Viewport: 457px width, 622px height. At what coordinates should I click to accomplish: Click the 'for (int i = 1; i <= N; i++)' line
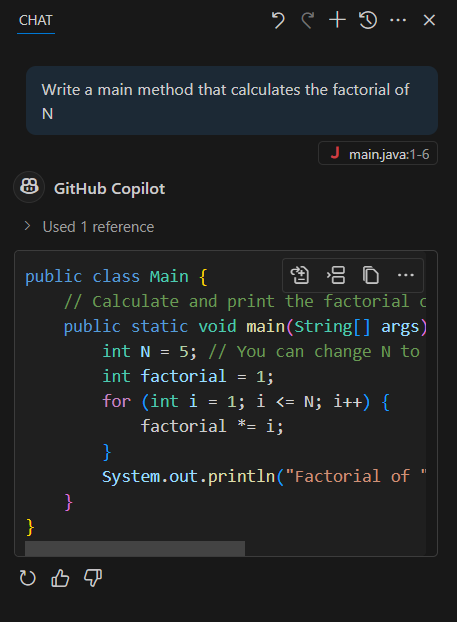pos(246,401)
